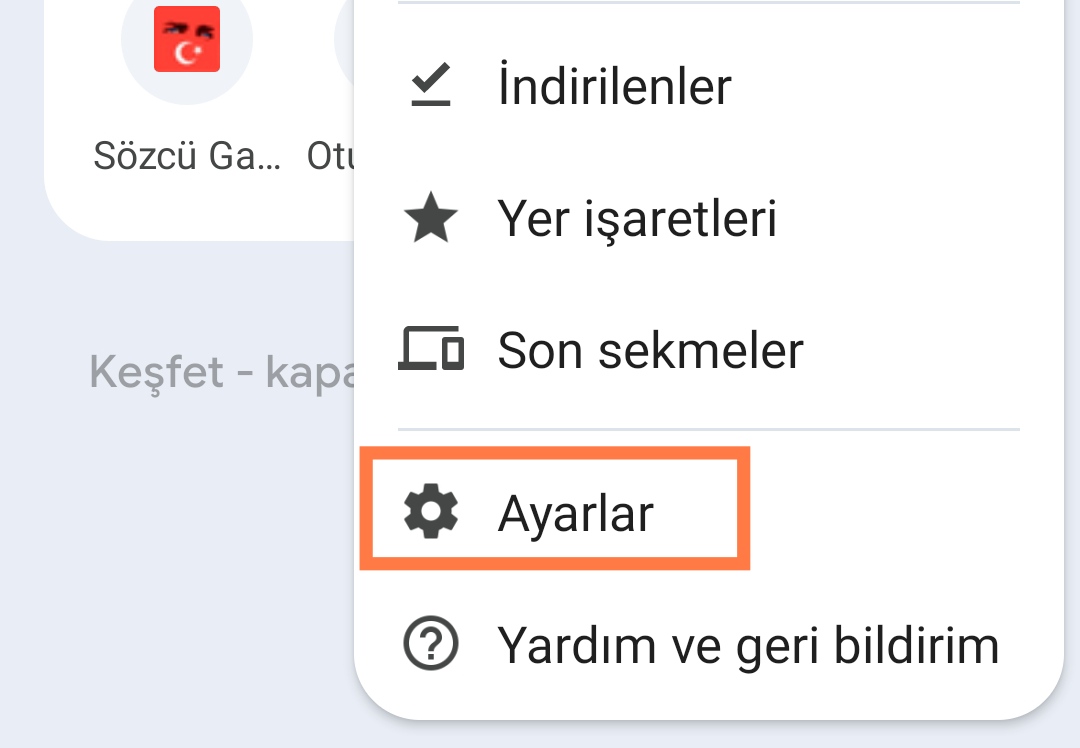Tap the Yer işaretleri star icon
This screenshot has width=1080, height=748.
point(430,219)
